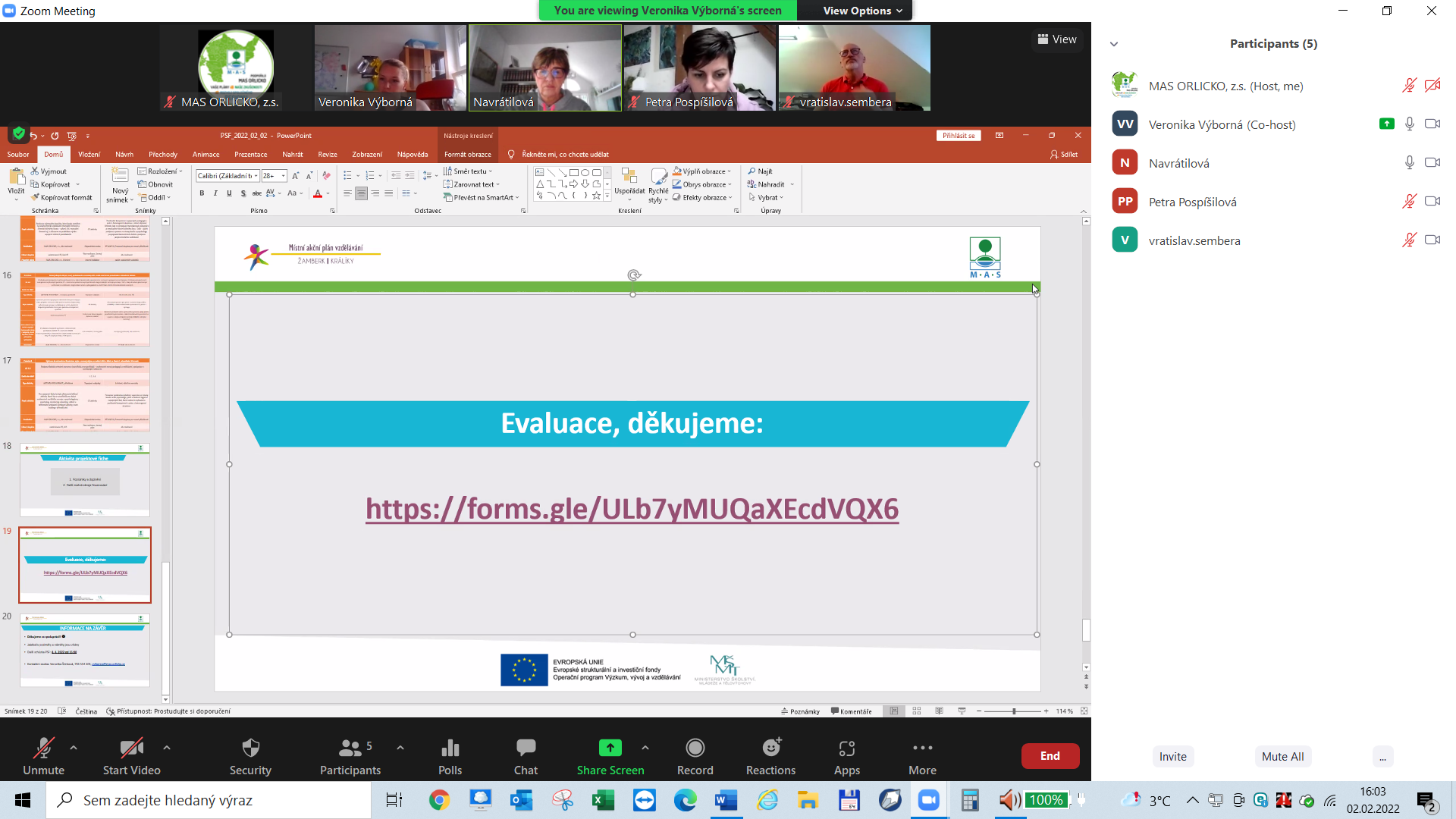Click Petra Pospíšilová's video thumbnail

pos(699,67)
